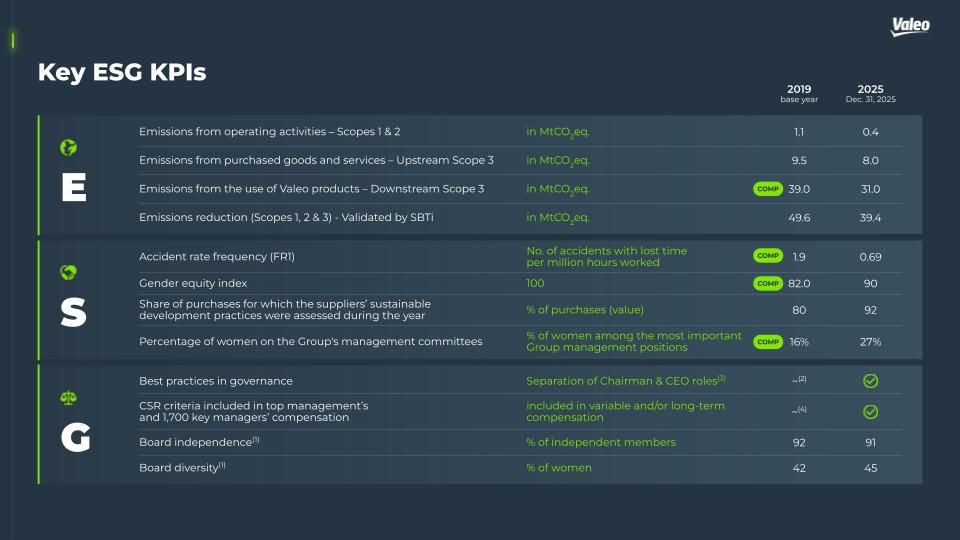
Task: Click the 39.4 emissions reduction value for 2025
Action: (x=870, y=217)
